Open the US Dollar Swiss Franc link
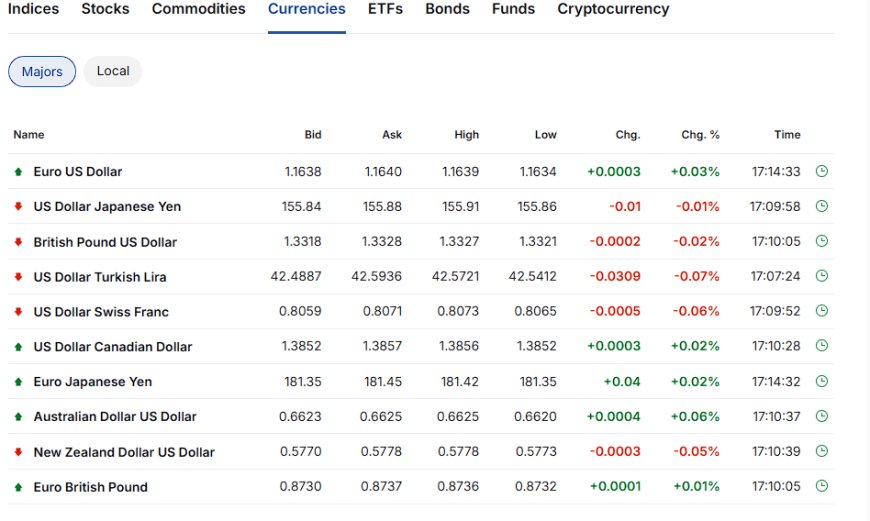The height and width of the screenshot is (521, 870). (101, 312)
